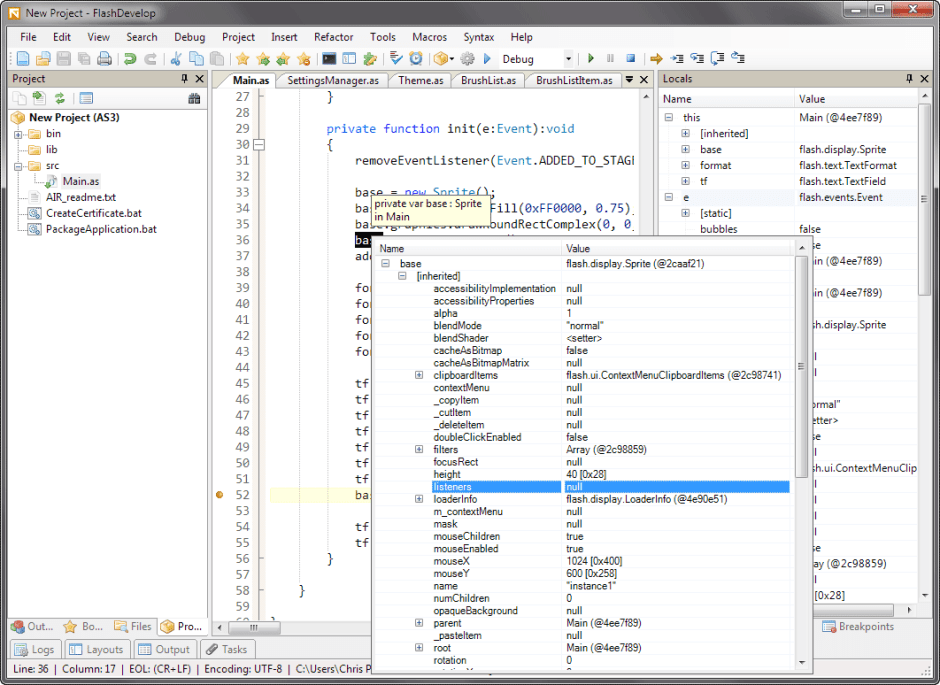Viewport: 940px width, 685px height.
Task: Click the Undo arrow in toolbar
Action: point(130,59)
